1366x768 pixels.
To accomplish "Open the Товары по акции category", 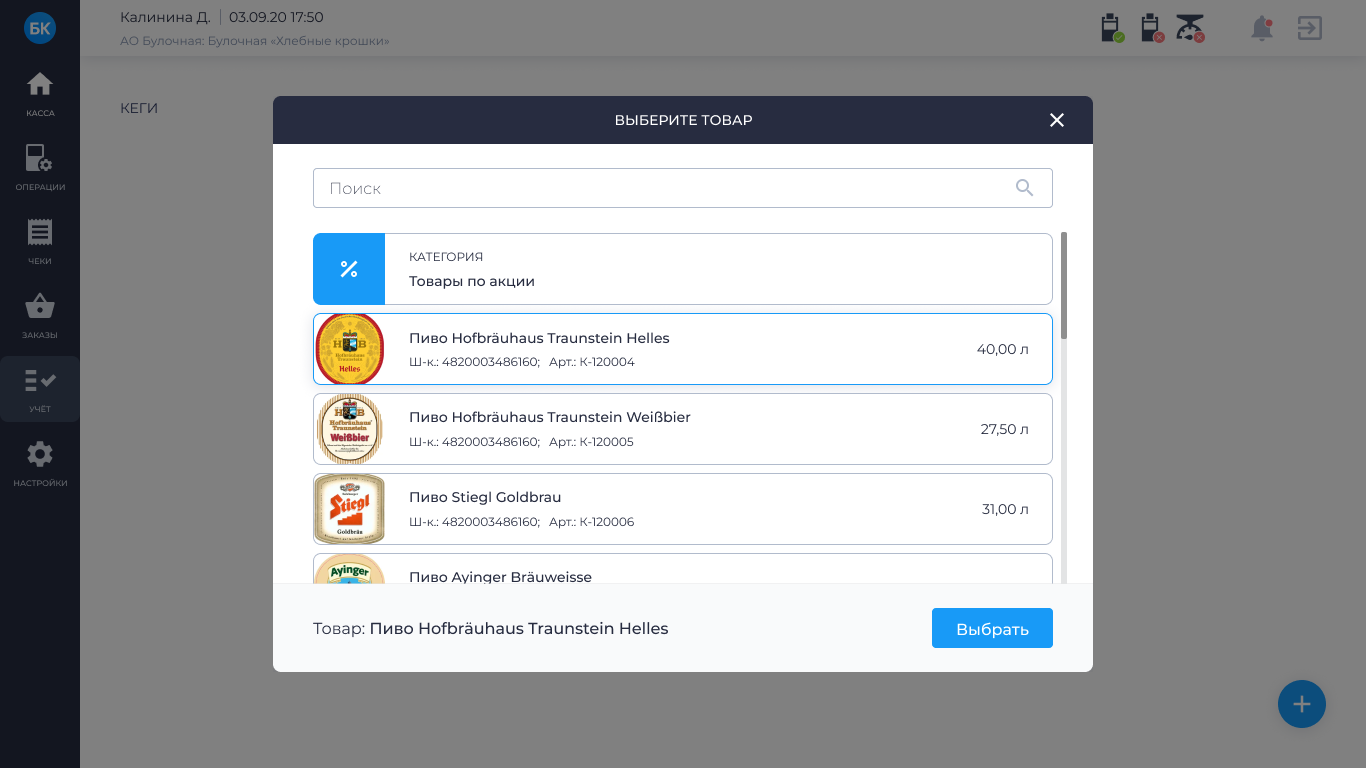I will (683, 269).
